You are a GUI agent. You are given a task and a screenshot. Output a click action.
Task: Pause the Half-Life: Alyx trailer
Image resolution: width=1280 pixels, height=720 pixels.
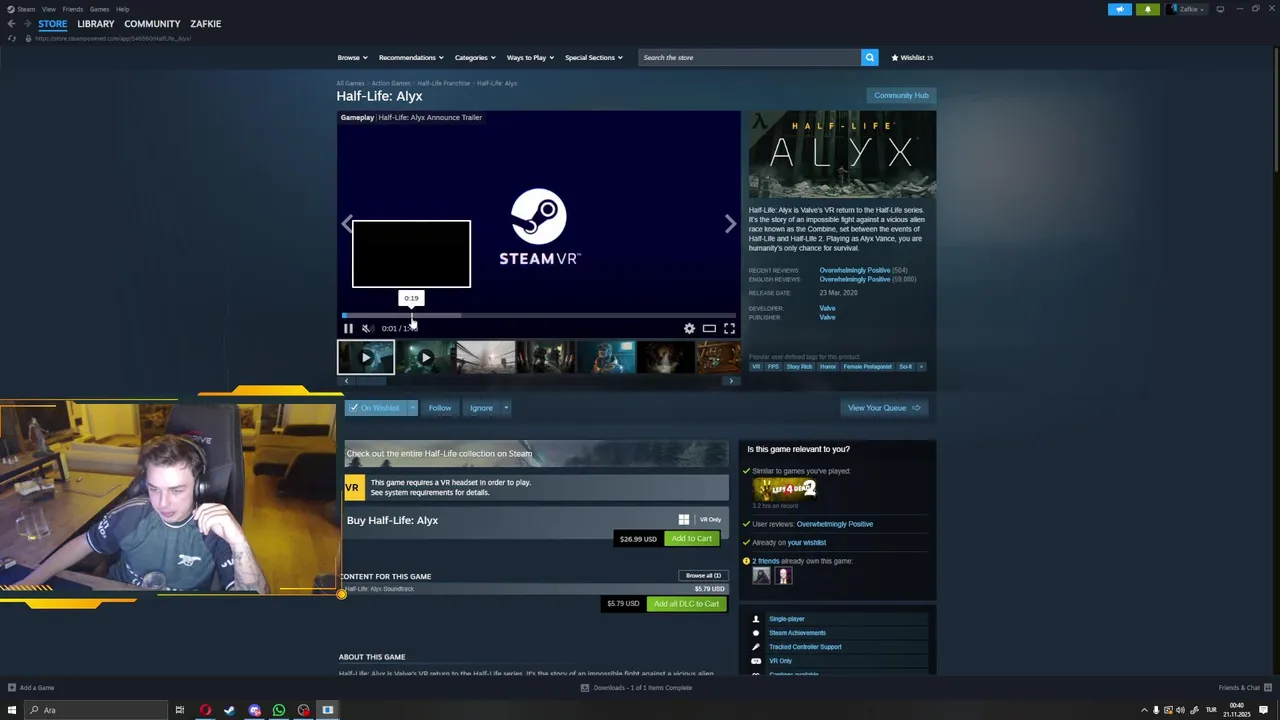tap(348, 328)
